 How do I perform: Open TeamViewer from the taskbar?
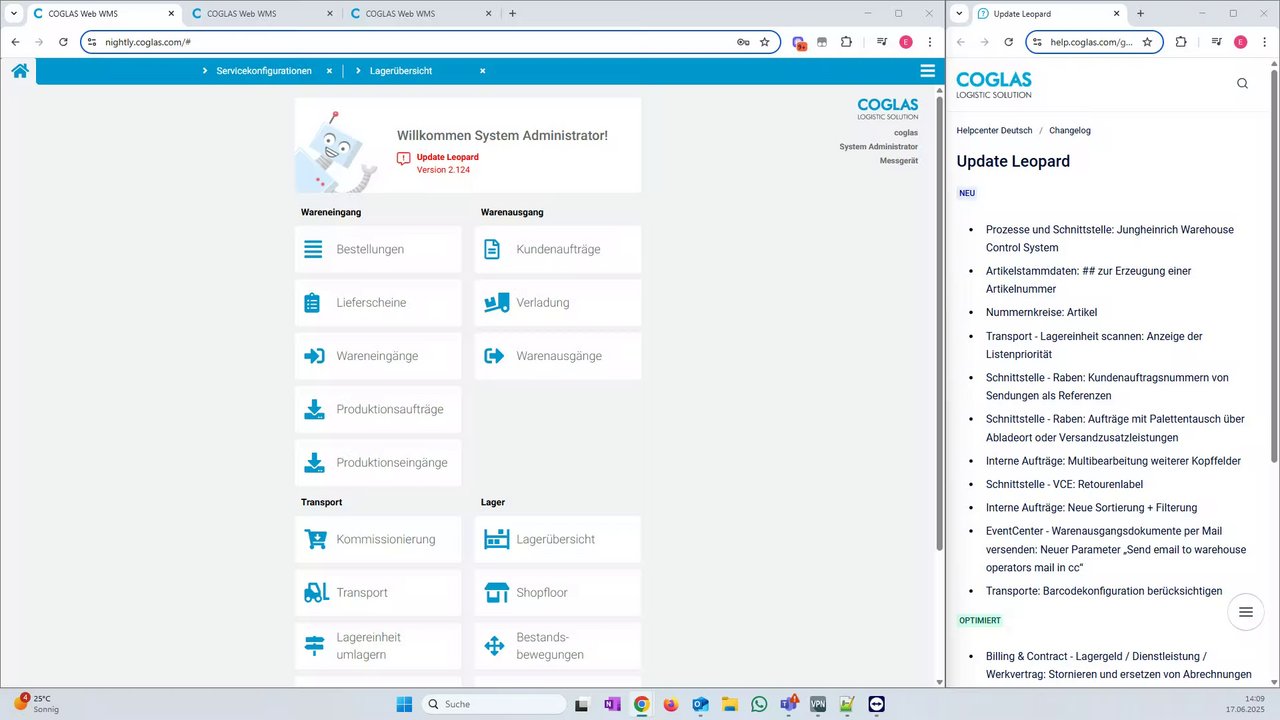pyautogui.click(x=877, y=704)
